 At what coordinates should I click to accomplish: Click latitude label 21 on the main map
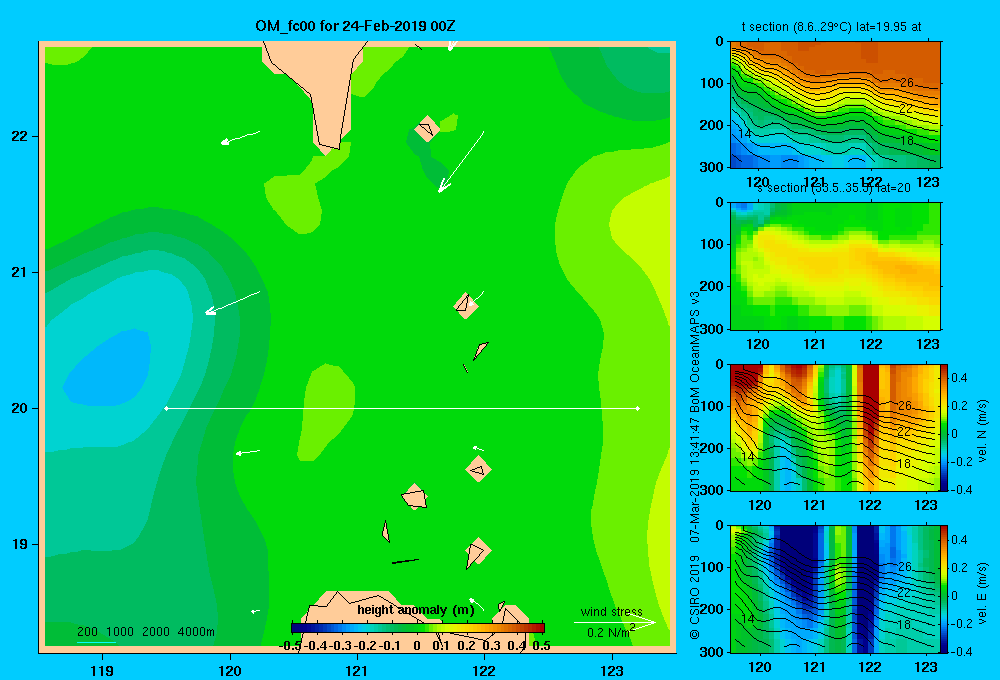20,272
